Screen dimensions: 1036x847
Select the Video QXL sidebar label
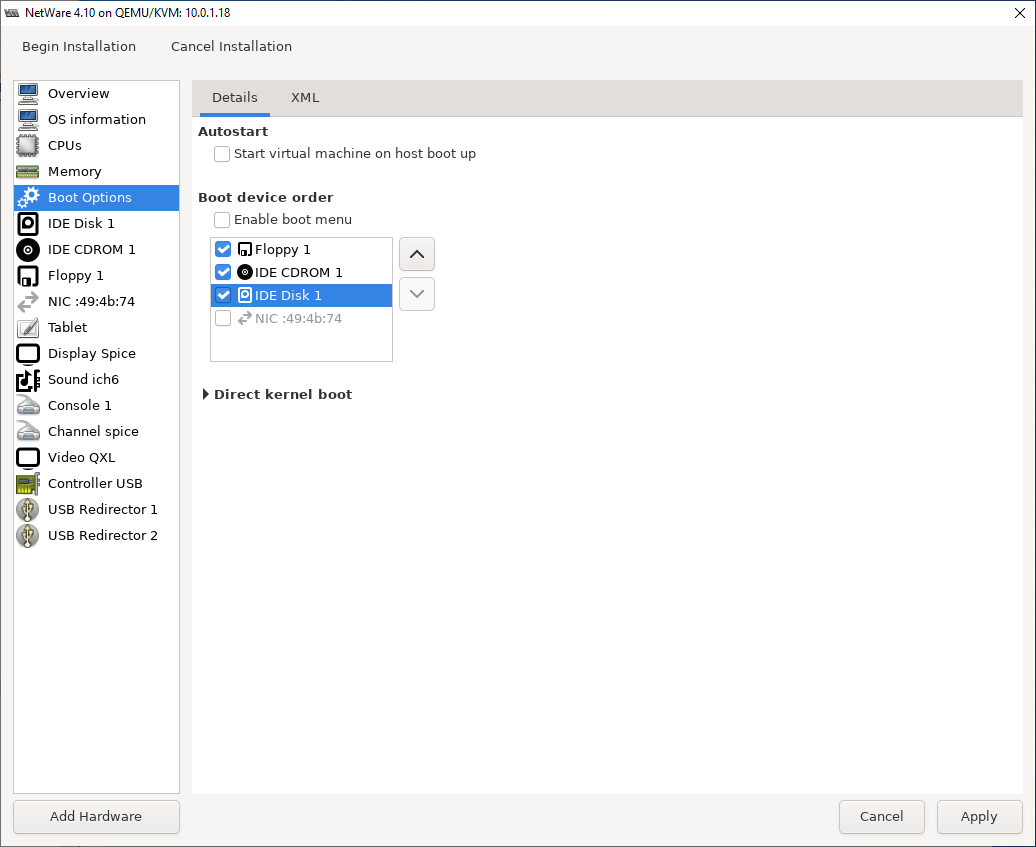(x=81, y=458)
